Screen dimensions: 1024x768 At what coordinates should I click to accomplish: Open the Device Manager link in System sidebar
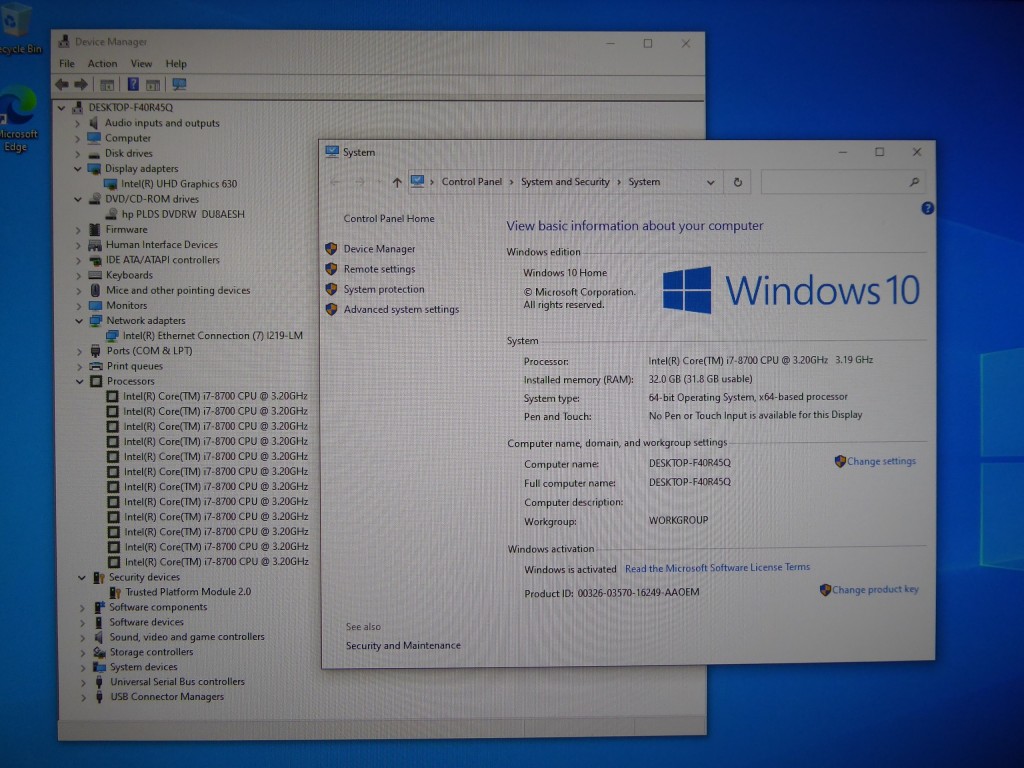[379, 249]
